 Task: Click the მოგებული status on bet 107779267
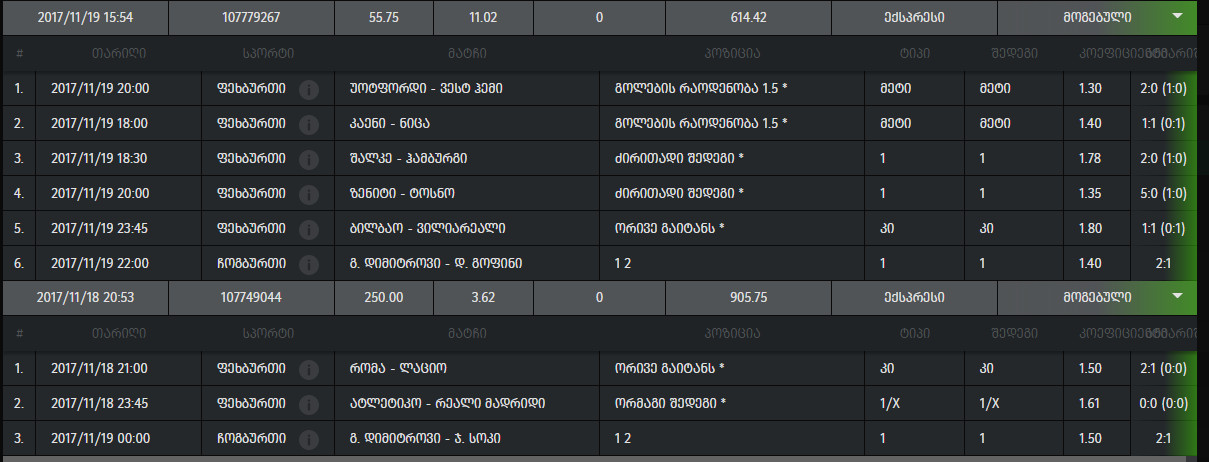1097,17
